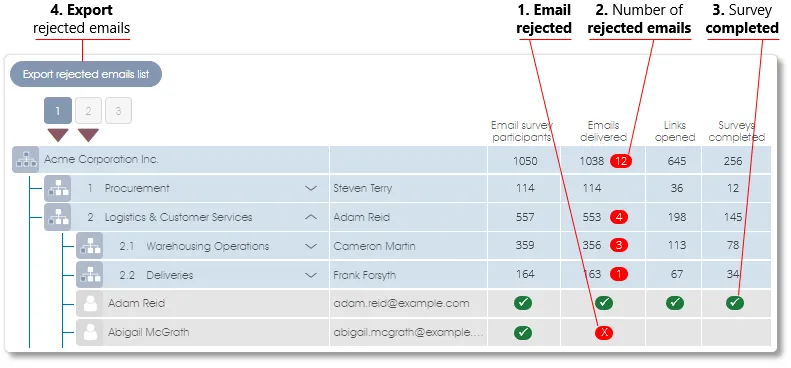Viewport: 791px width, 368px height.
Task: Click triangle marker under level 1
Action: coord(58,135)
